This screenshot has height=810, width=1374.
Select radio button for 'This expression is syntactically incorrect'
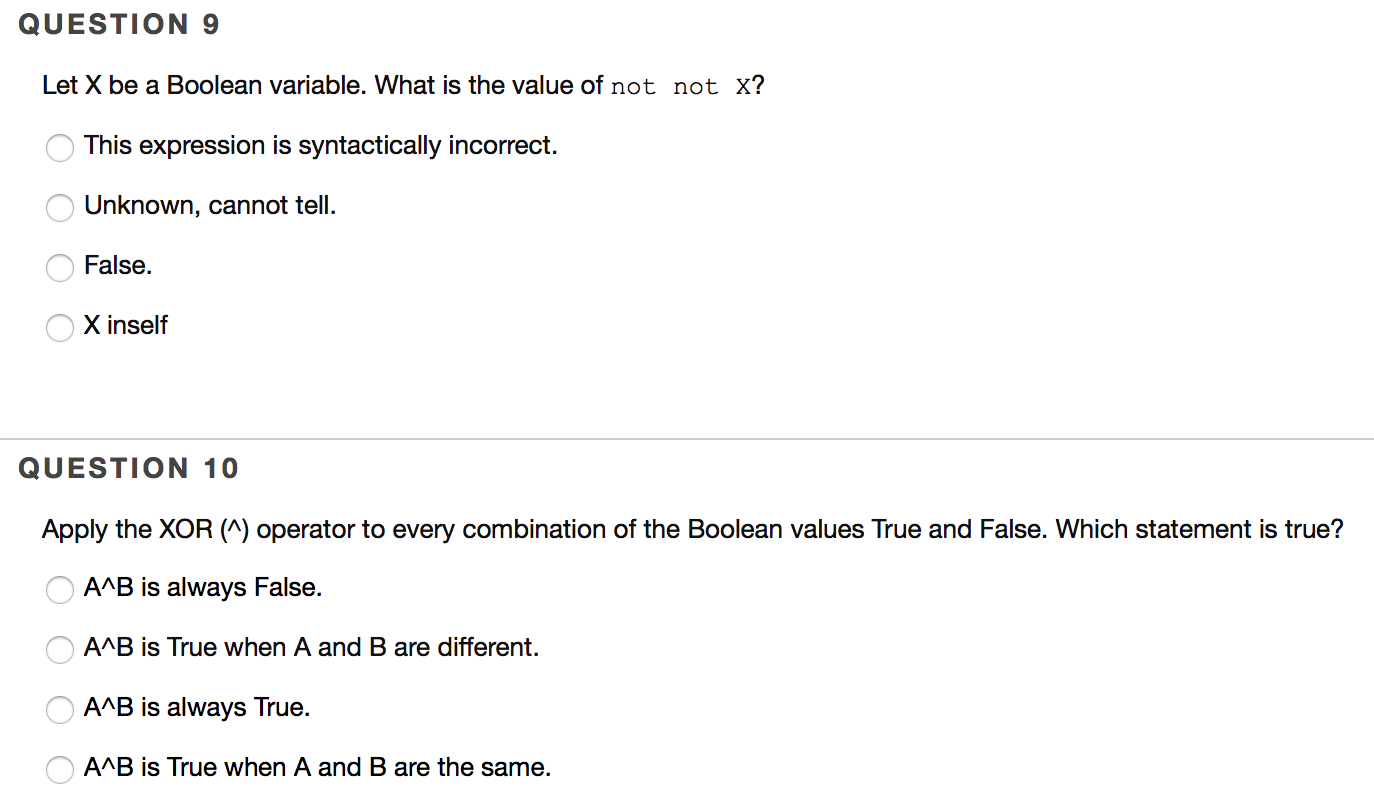click(60, 148)
